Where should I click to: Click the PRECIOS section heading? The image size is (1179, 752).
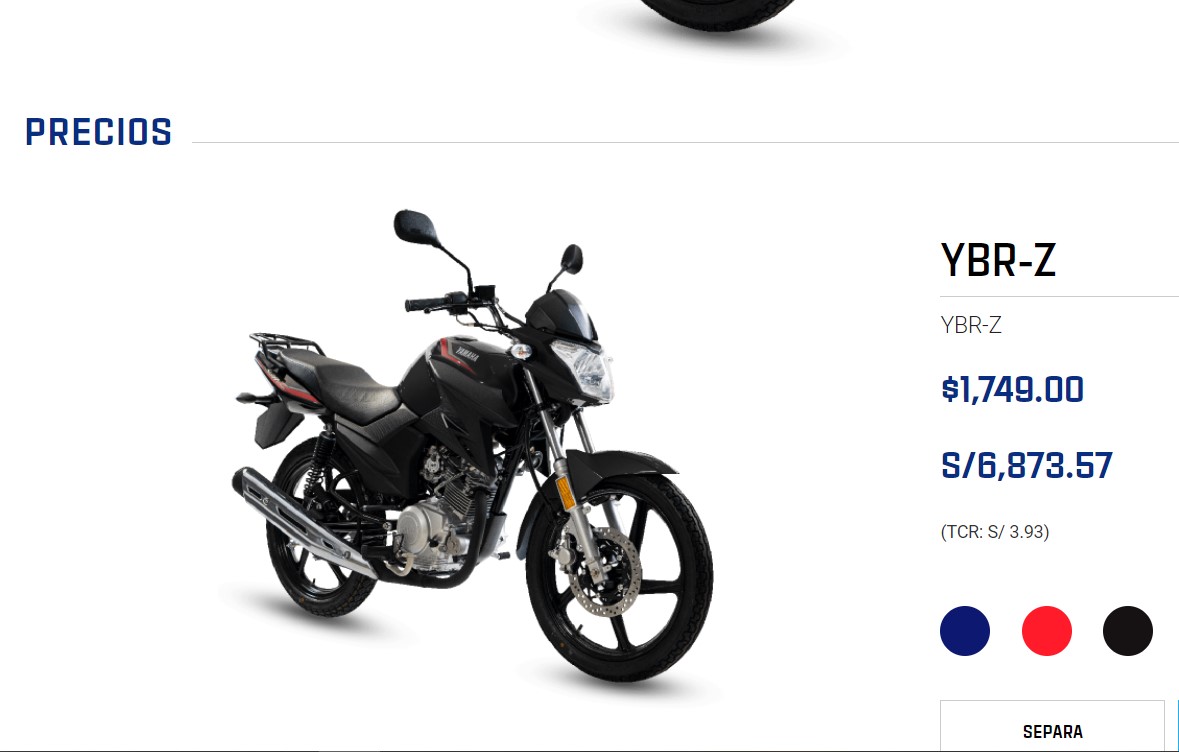coord(99,132)
